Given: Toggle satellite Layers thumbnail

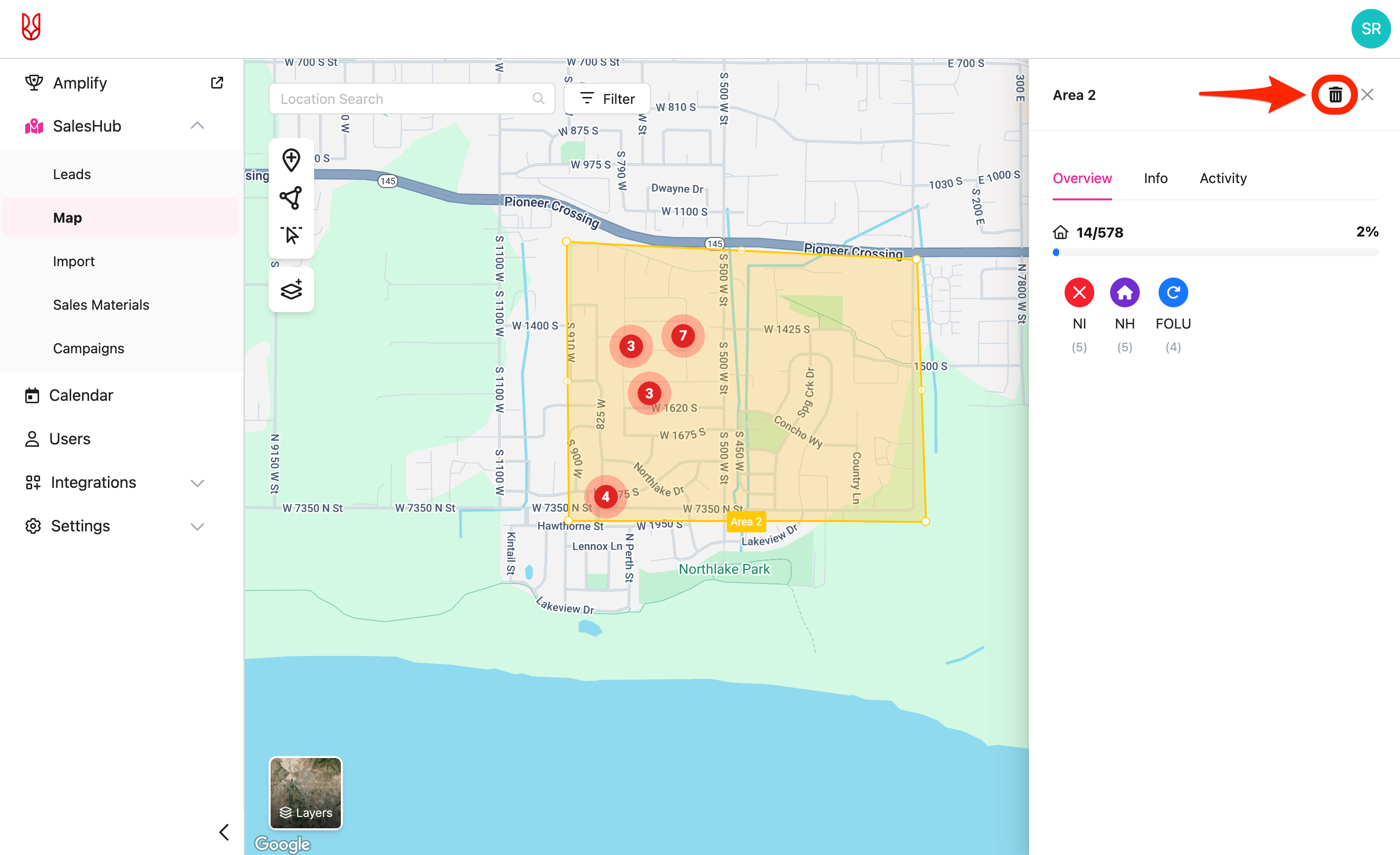Looking at the screenshot, I should (x=305, y=793).
